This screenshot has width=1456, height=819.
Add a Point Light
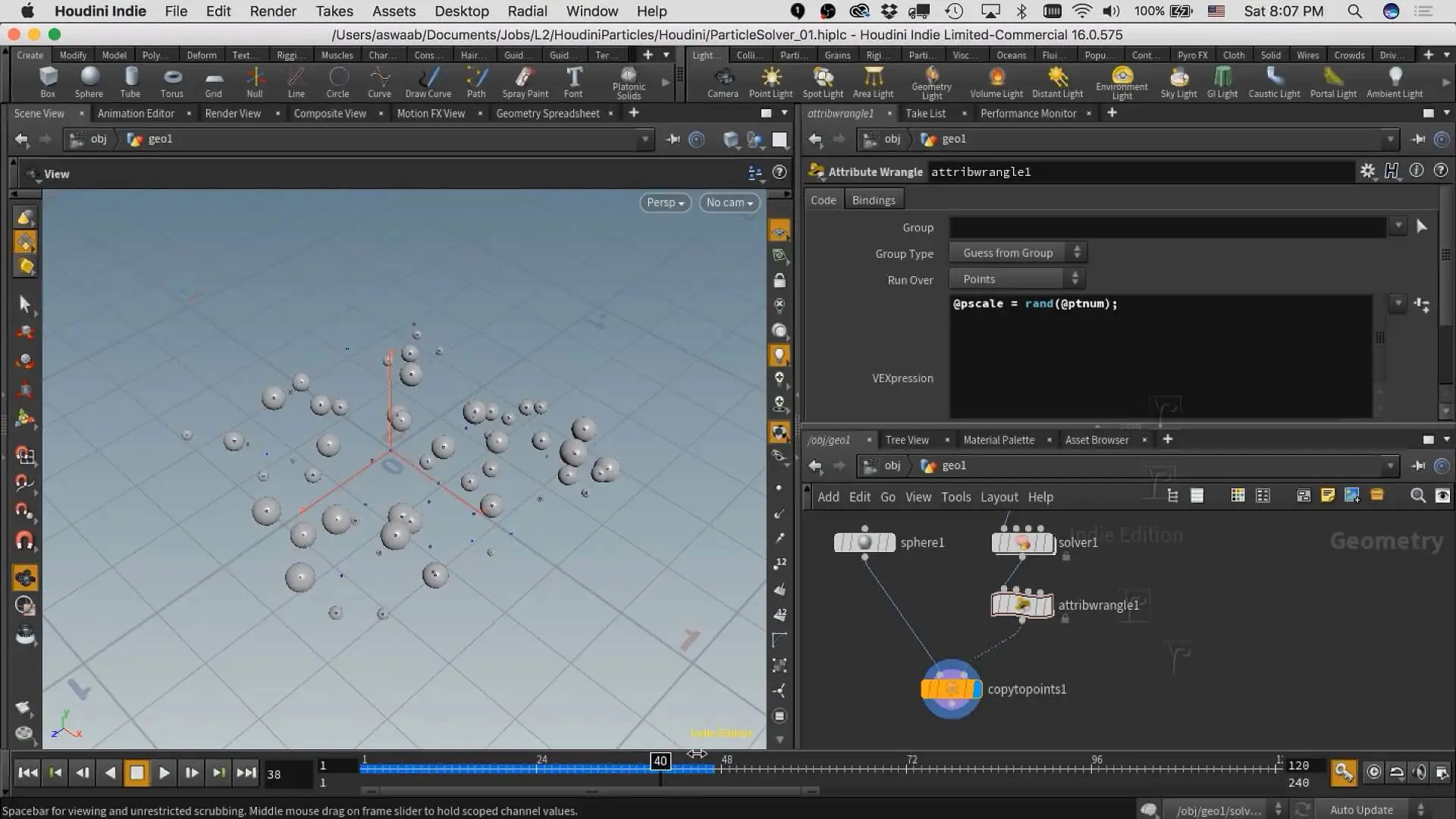click(x=770, y=82)
